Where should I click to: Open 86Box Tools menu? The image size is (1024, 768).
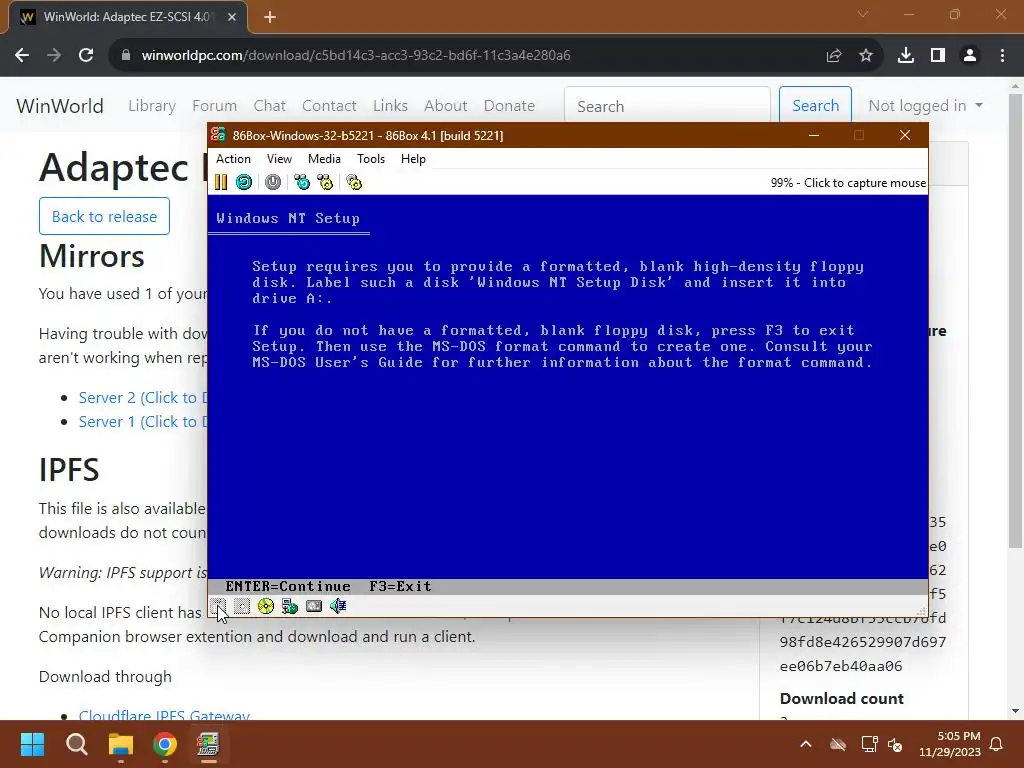tap(371, 159)
